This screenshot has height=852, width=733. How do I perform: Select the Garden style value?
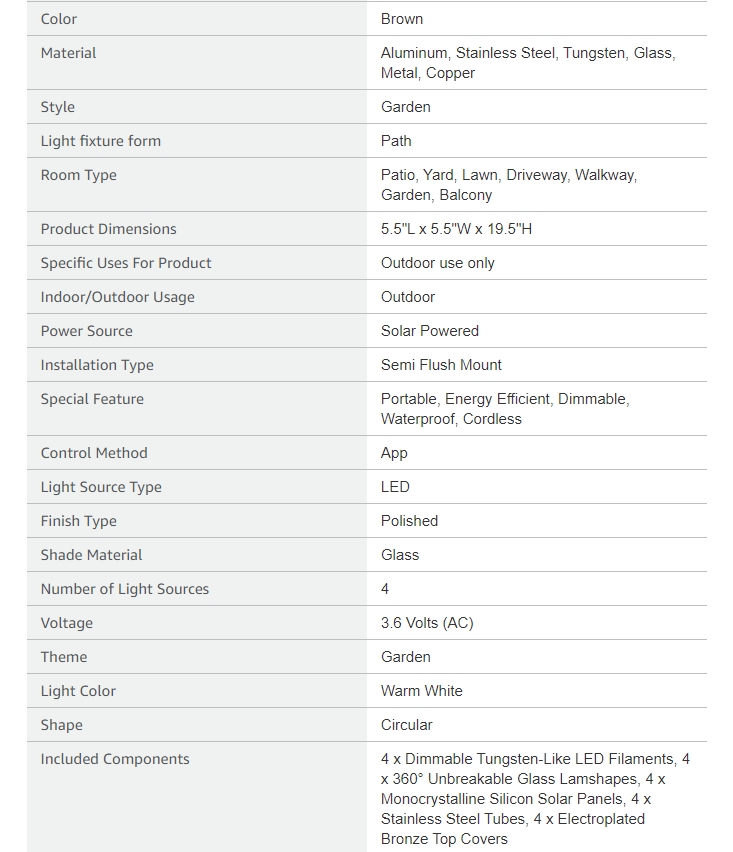coord(405,107)
